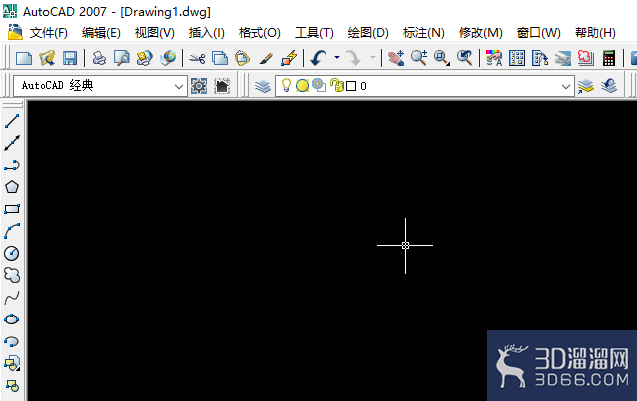Click the 3D DWF icon
Image resolution: width=637 pixels, height=401 pixels.
coord(168,58)
